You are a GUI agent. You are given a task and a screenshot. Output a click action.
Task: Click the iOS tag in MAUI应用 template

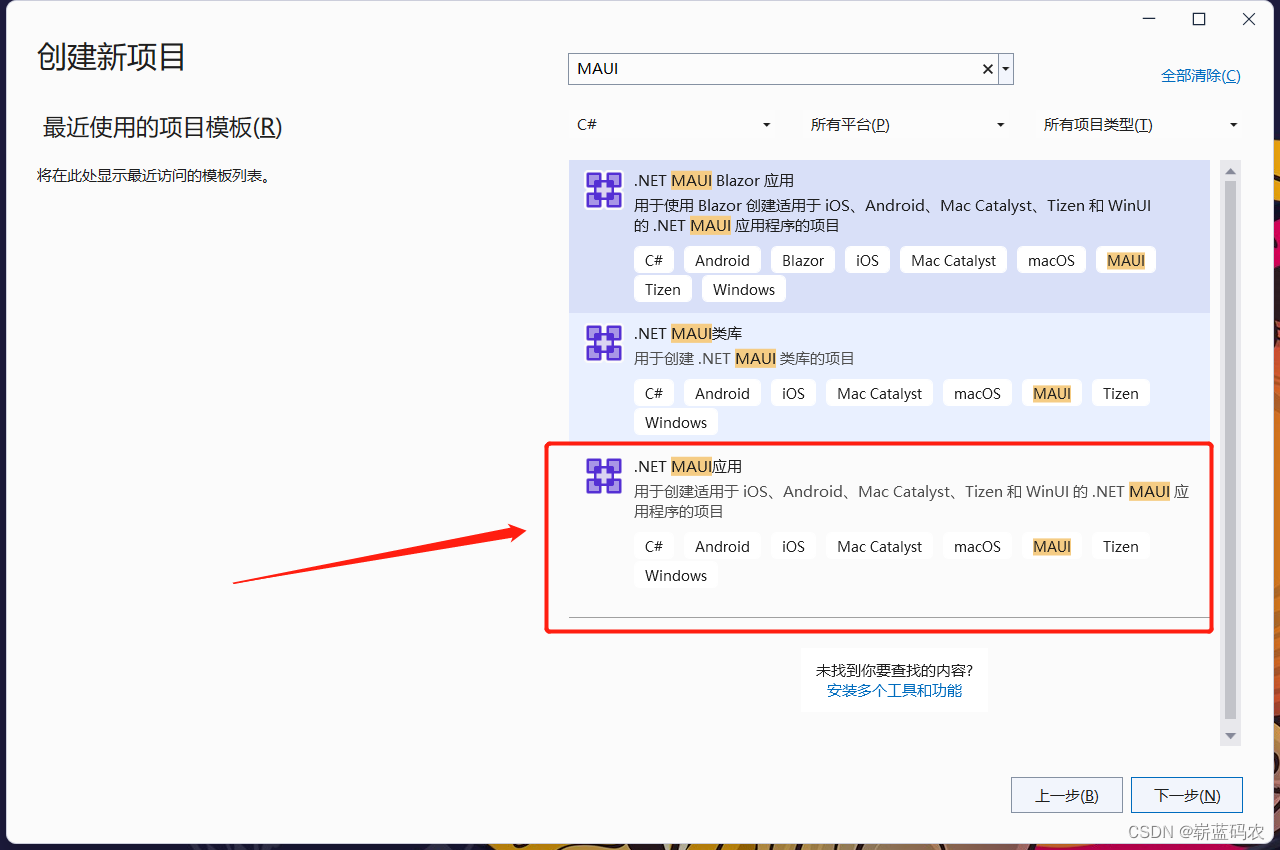793,547
